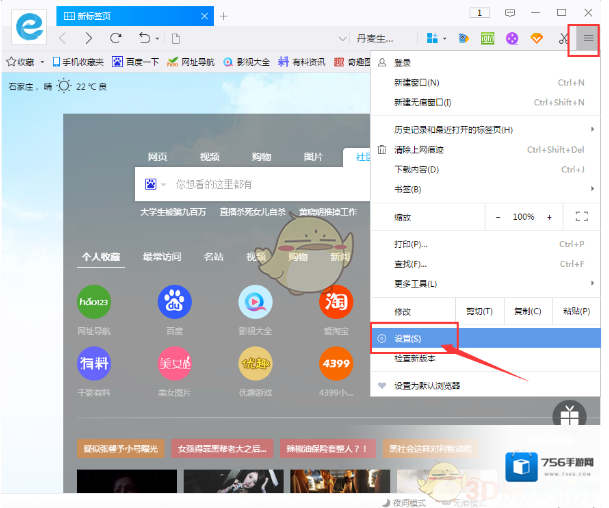This screenshot has height=508, width=609.
Task: Choose 新建窗口(N) menu entry
Action: tap(418, 82)
